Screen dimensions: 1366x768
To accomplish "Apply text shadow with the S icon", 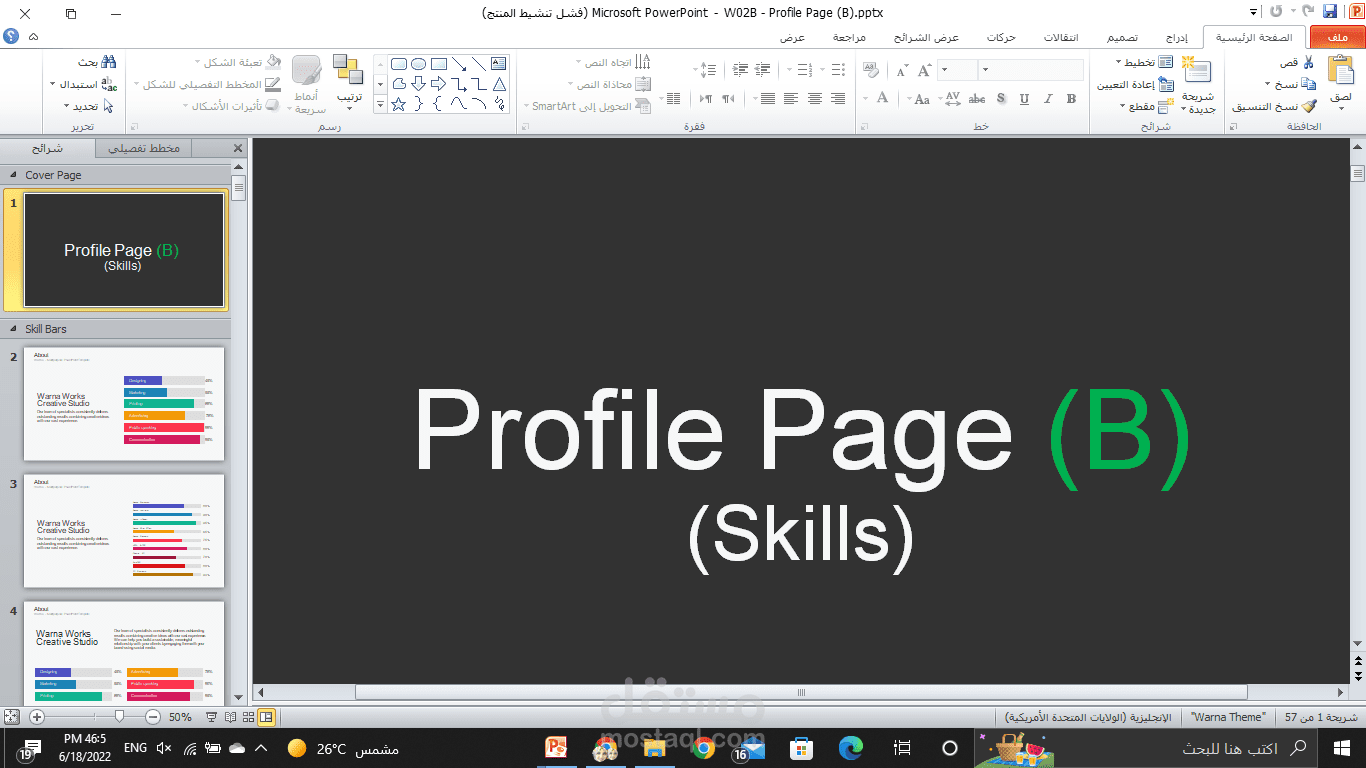I will pyautogui.click(x=1000, y=99).
